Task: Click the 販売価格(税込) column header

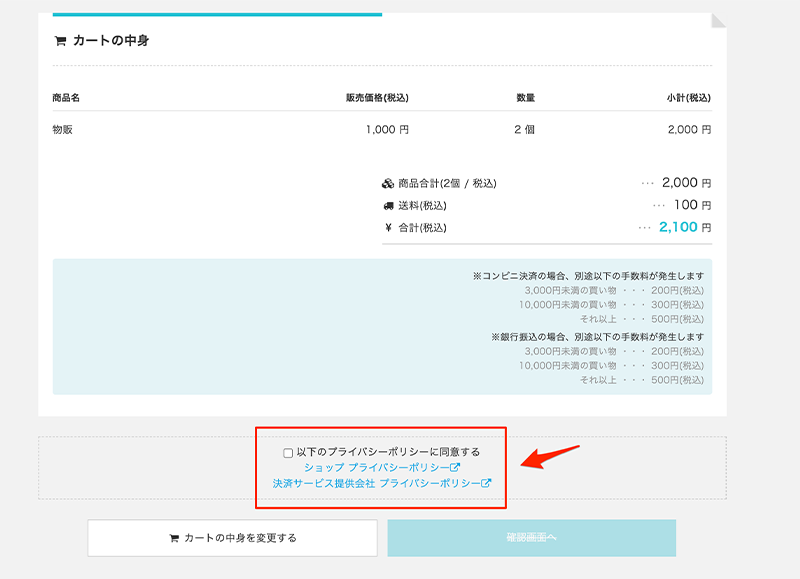Action: coord(377,98)
